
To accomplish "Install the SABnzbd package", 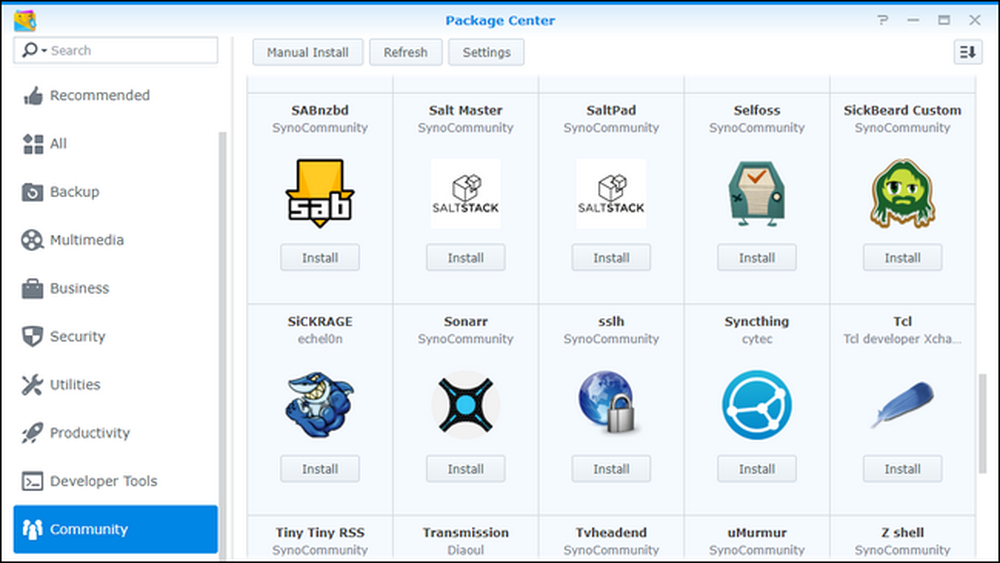I will (320, 258).
